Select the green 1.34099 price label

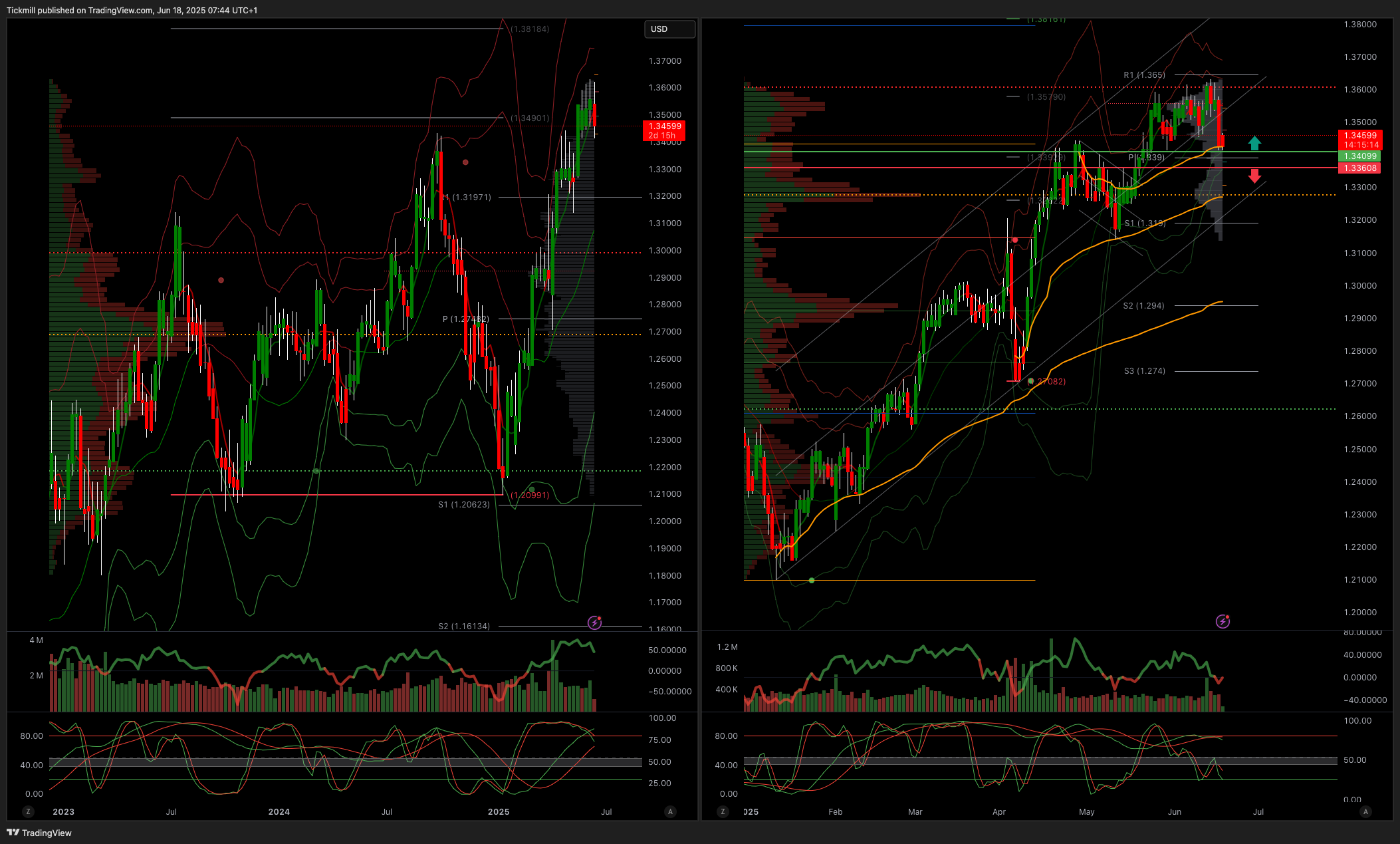1360,156
